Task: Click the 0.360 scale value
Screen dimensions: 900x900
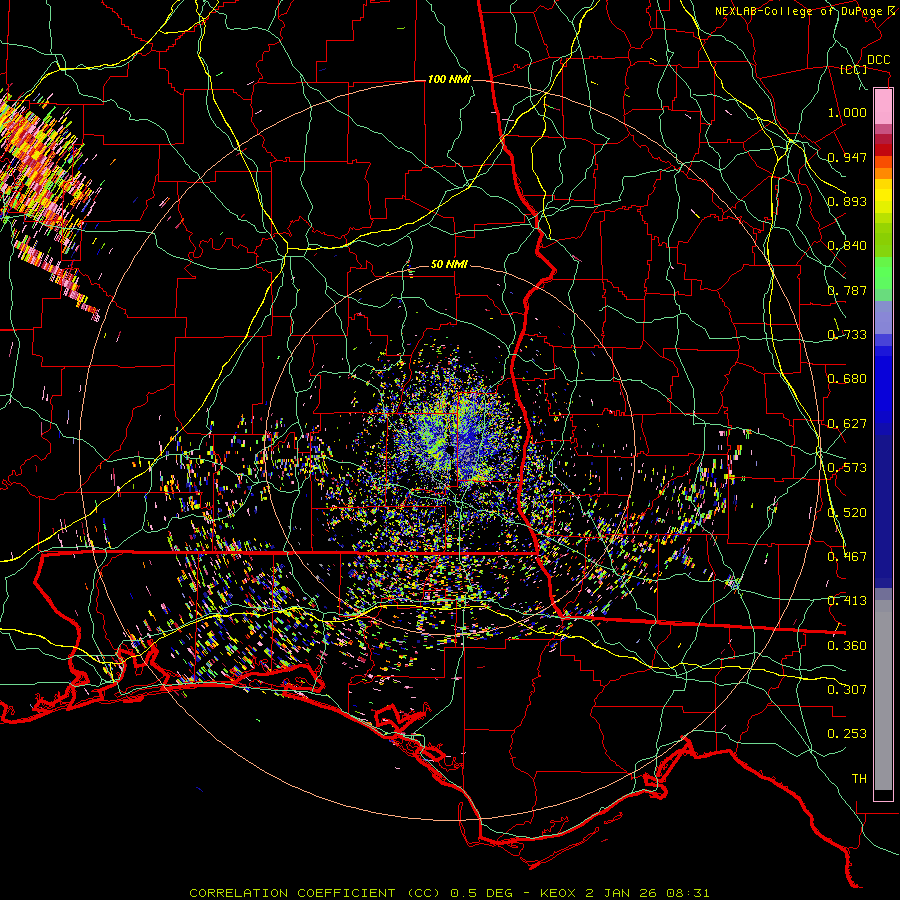Action: pos(847,646)
